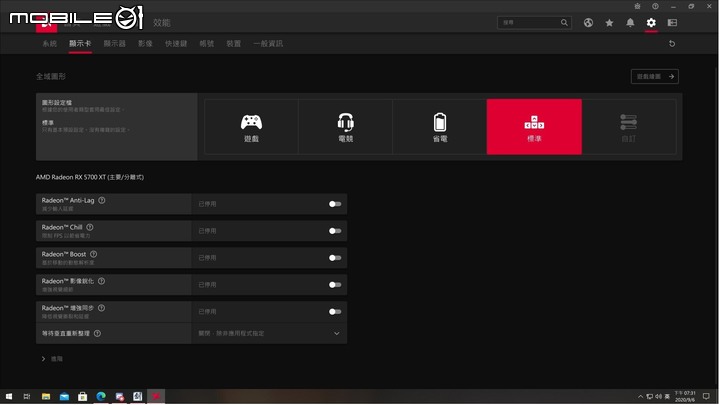Enable the Radeon Boost switch

point(335,258)
